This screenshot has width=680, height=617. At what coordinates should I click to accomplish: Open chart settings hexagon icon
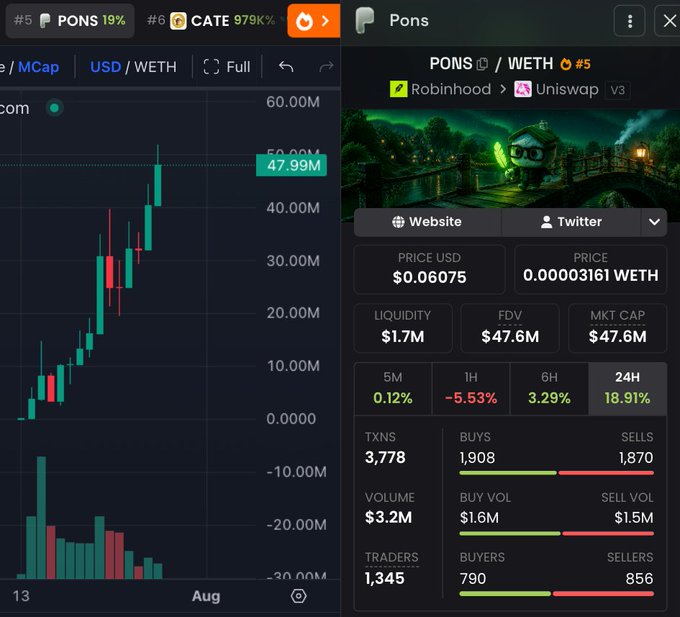298,596
